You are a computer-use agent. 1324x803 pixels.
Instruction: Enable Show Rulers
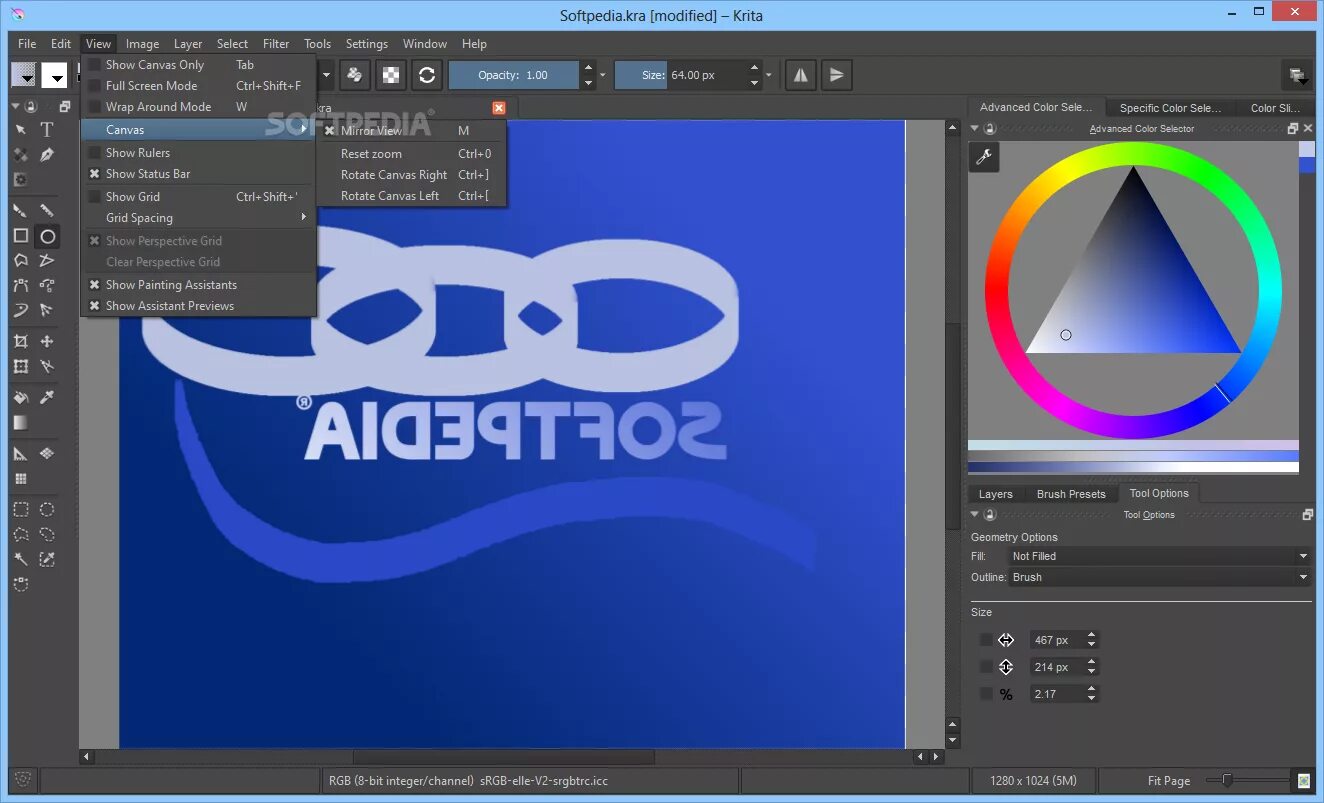[x=198, y=152]
